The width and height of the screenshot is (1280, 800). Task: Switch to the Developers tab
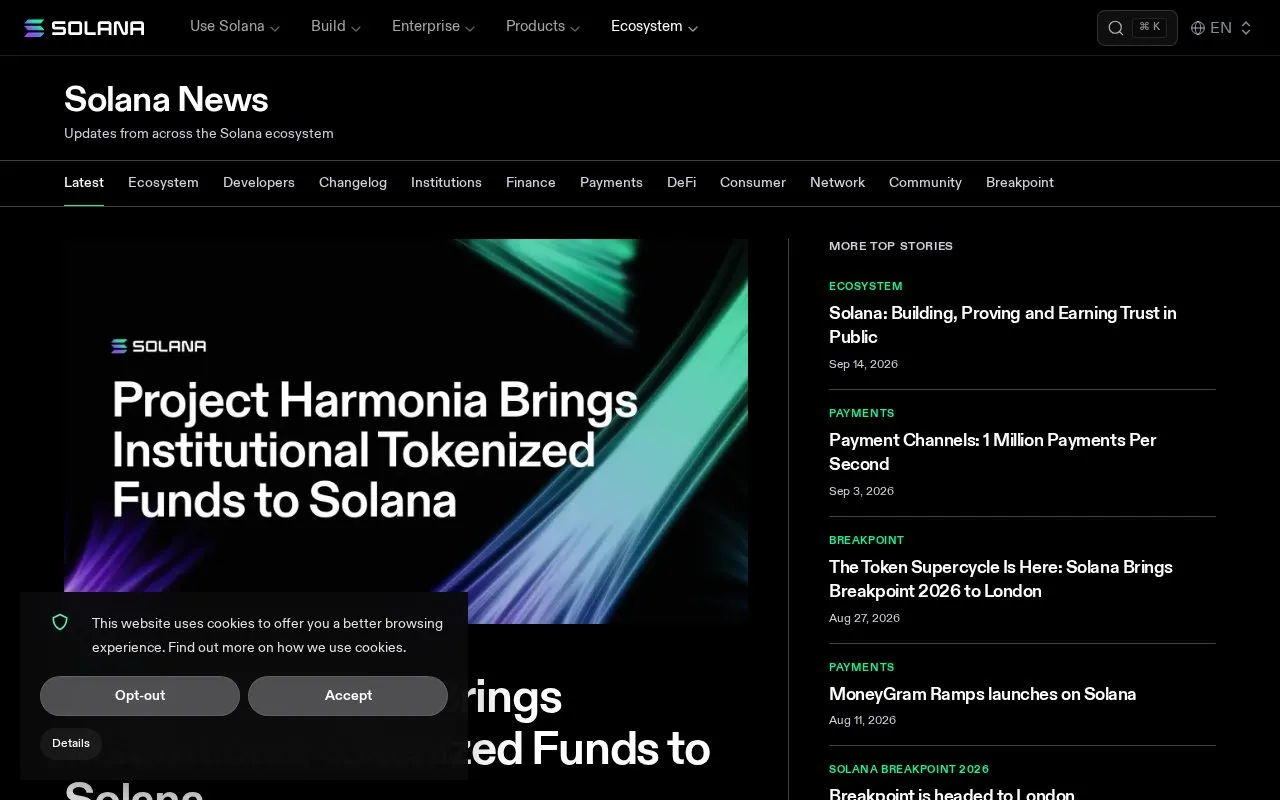259,183
